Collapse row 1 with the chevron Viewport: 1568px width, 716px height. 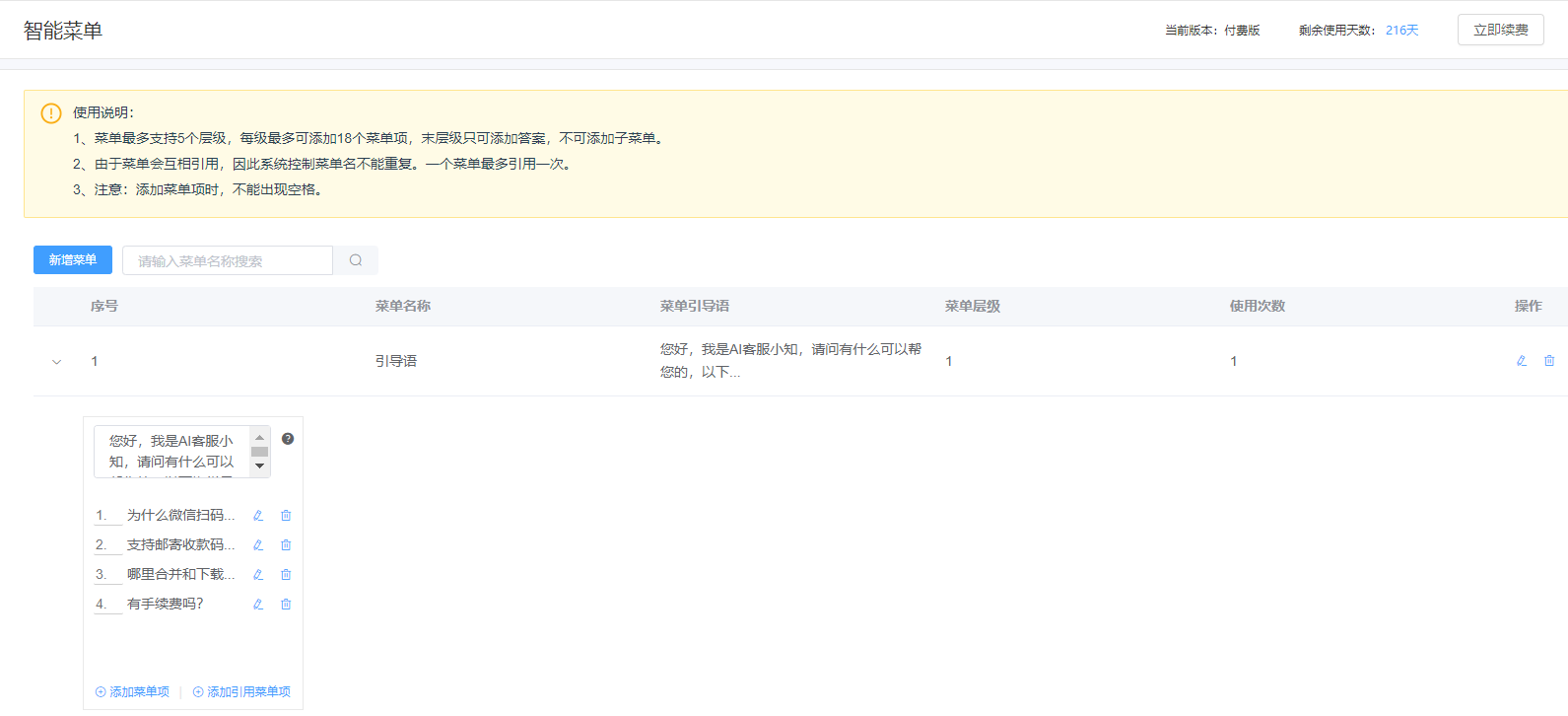tap(56, 362)
